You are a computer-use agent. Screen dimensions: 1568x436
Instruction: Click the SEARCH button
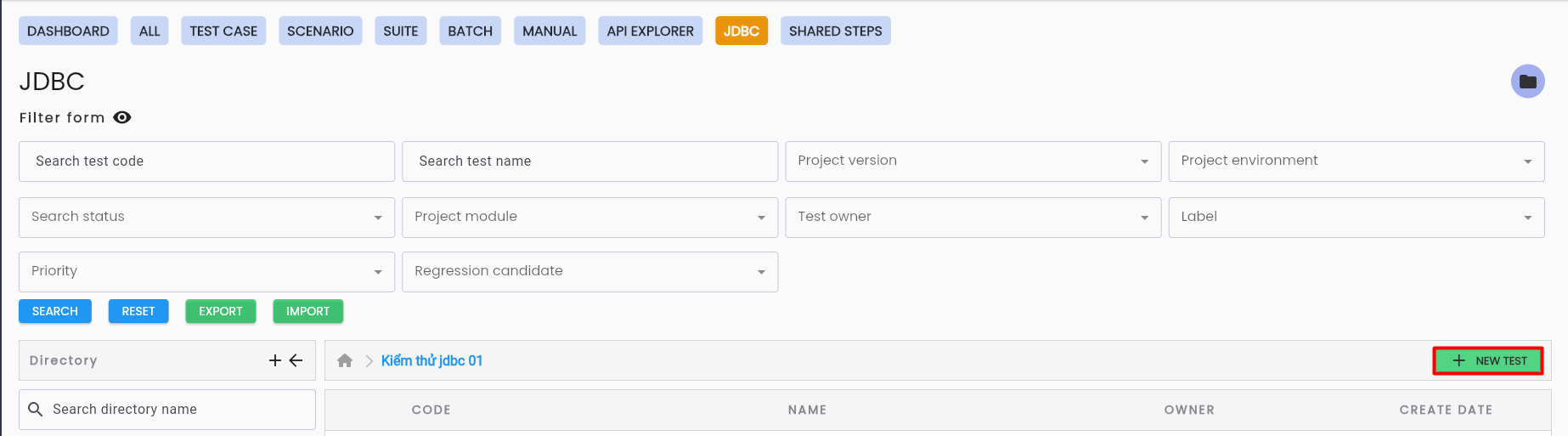click(55, 311)
